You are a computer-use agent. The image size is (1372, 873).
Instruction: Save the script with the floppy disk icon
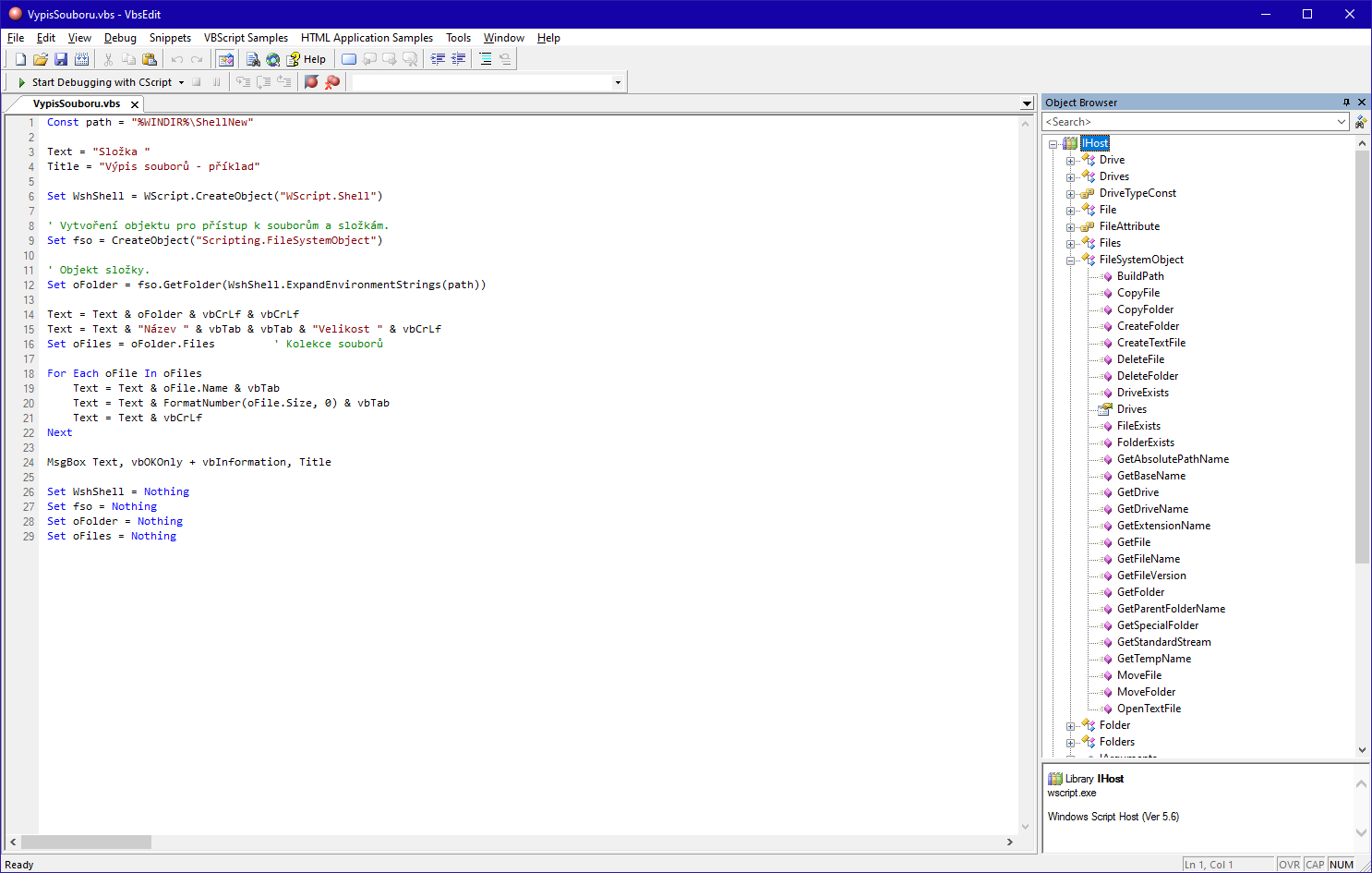coord(61,59)
